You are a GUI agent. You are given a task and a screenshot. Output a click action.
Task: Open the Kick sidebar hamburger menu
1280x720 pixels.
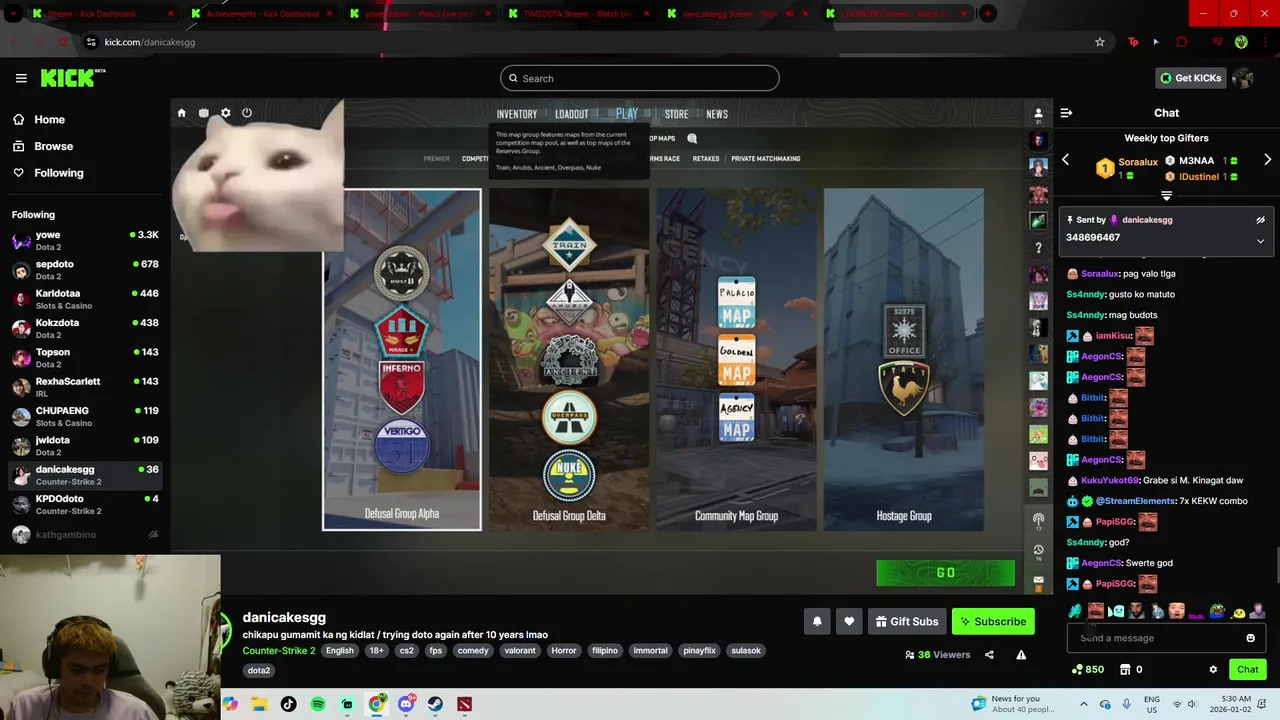coord(21,78)
